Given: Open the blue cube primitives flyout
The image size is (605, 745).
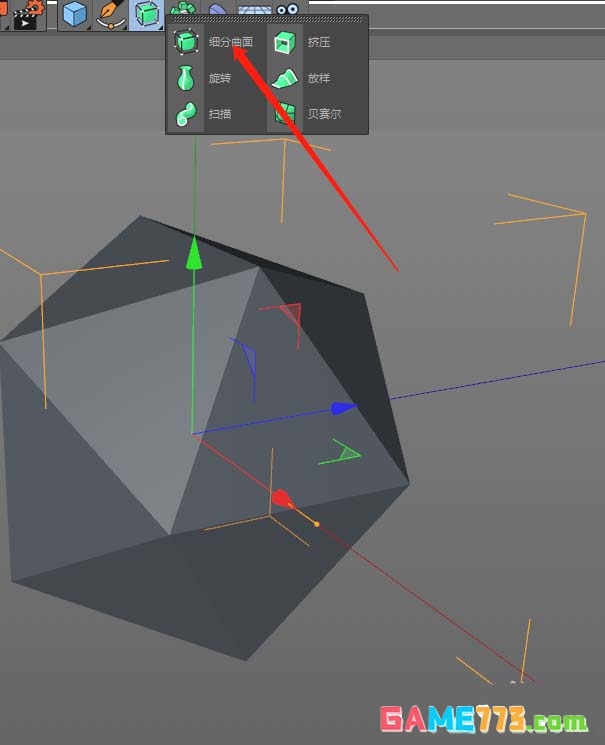Looking at the screenshot, I should pos(75,13).
